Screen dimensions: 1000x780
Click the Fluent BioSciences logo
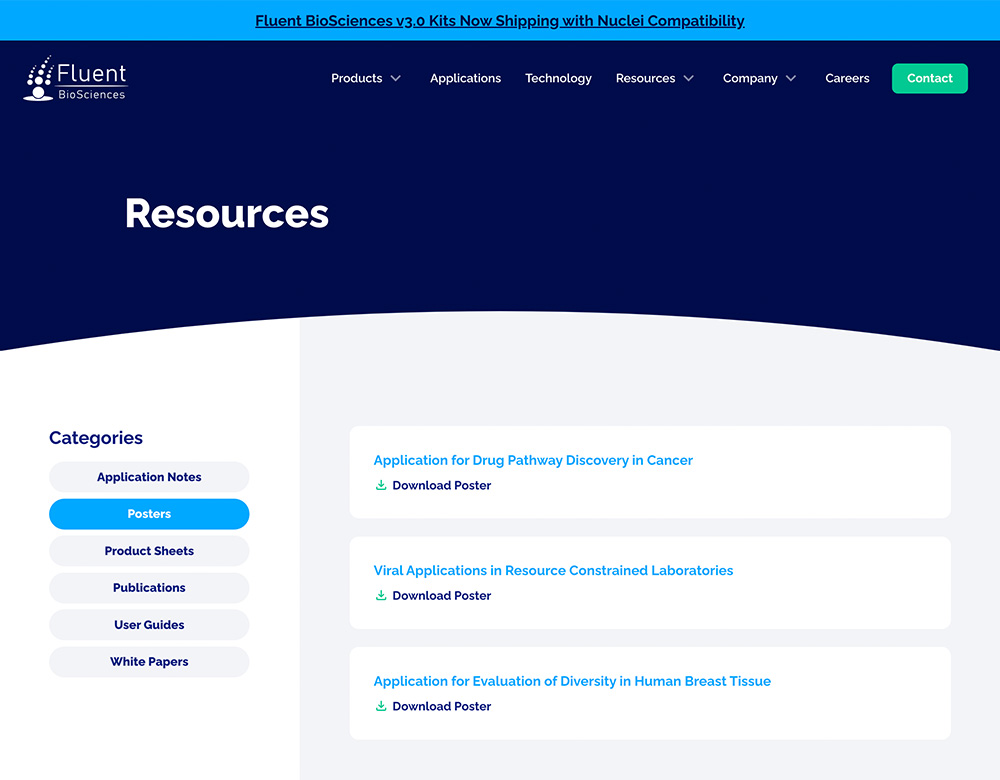(75, 79)
